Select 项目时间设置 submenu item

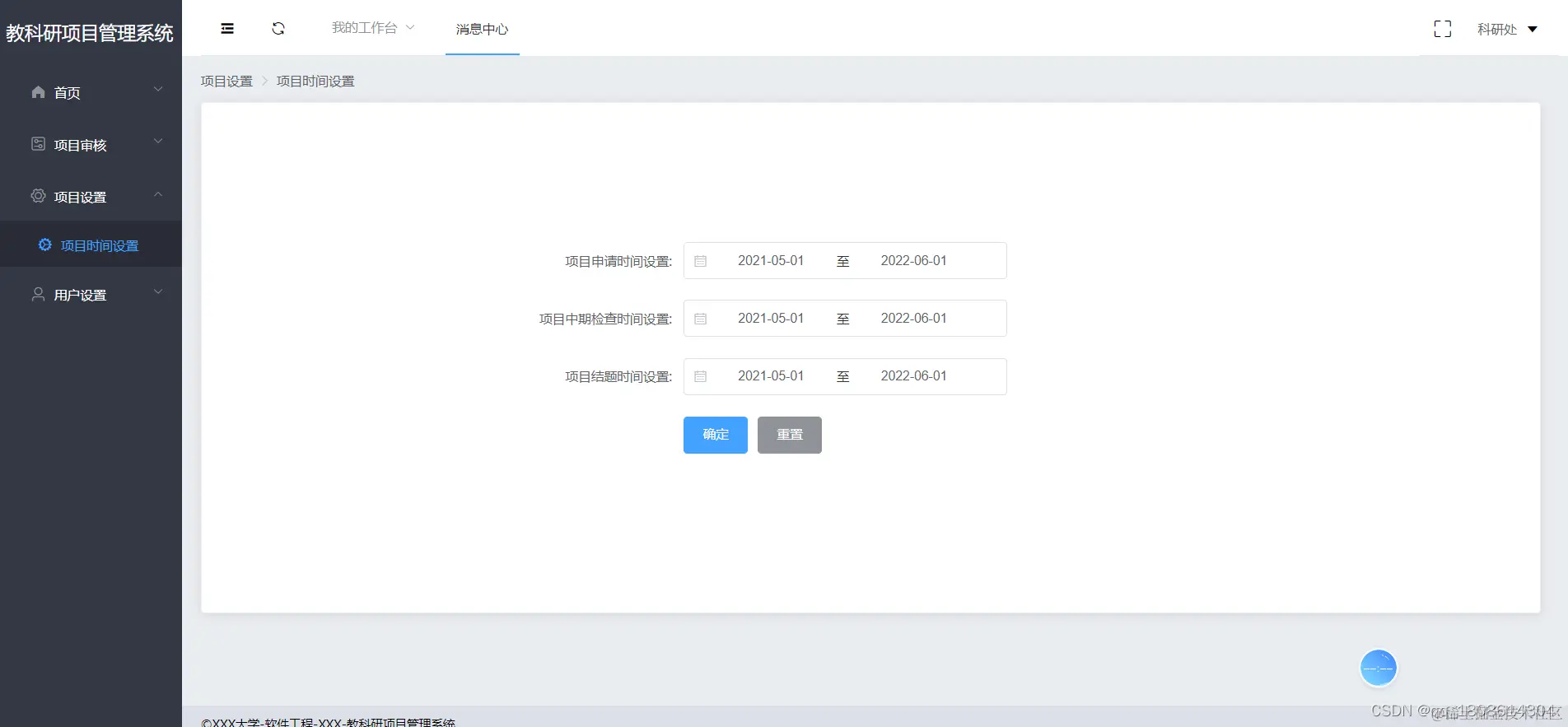point(91,245)
